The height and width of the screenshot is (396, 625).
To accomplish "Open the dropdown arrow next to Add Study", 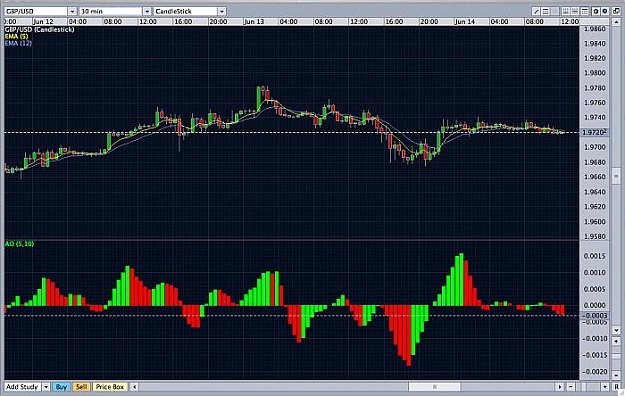I will point(46,387).
